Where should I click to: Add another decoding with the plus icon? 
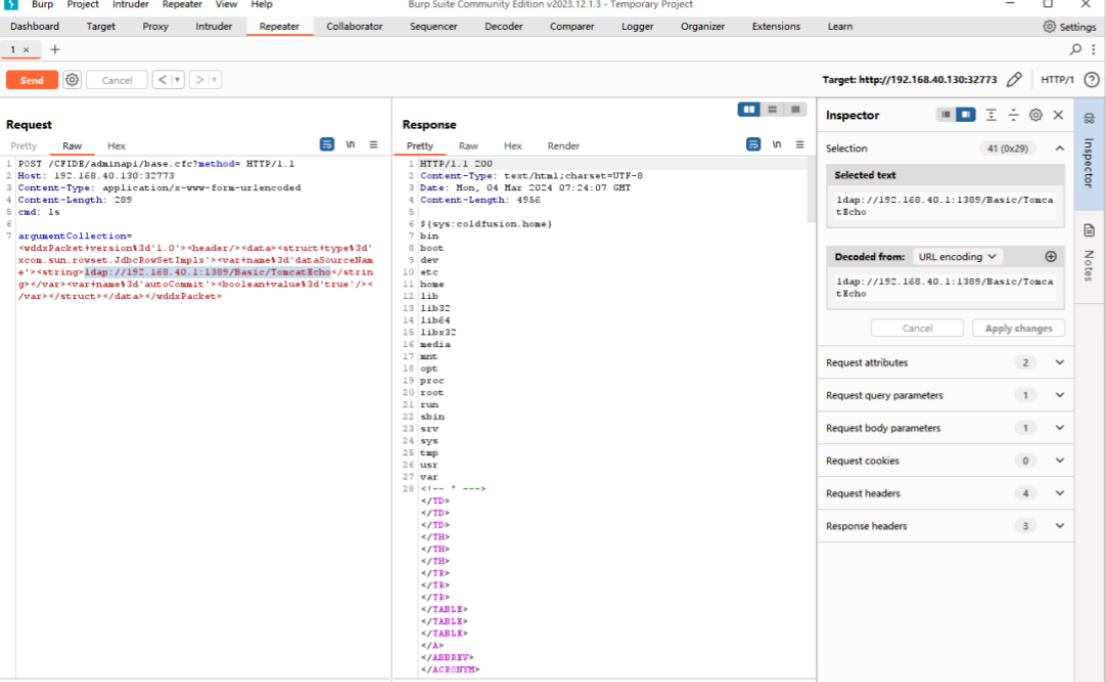[1050, 257]
